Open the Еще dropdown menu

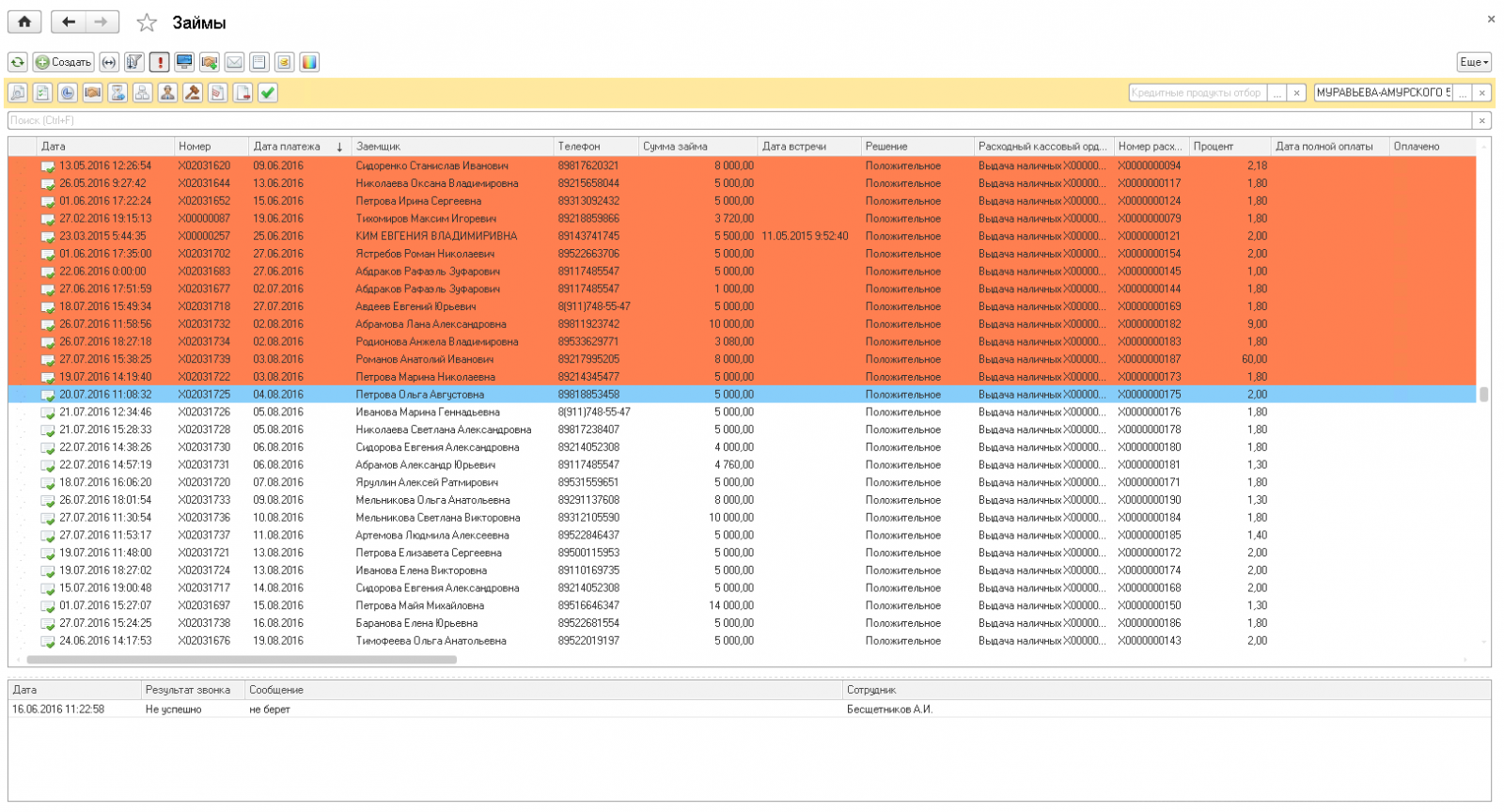(1474, 62)
